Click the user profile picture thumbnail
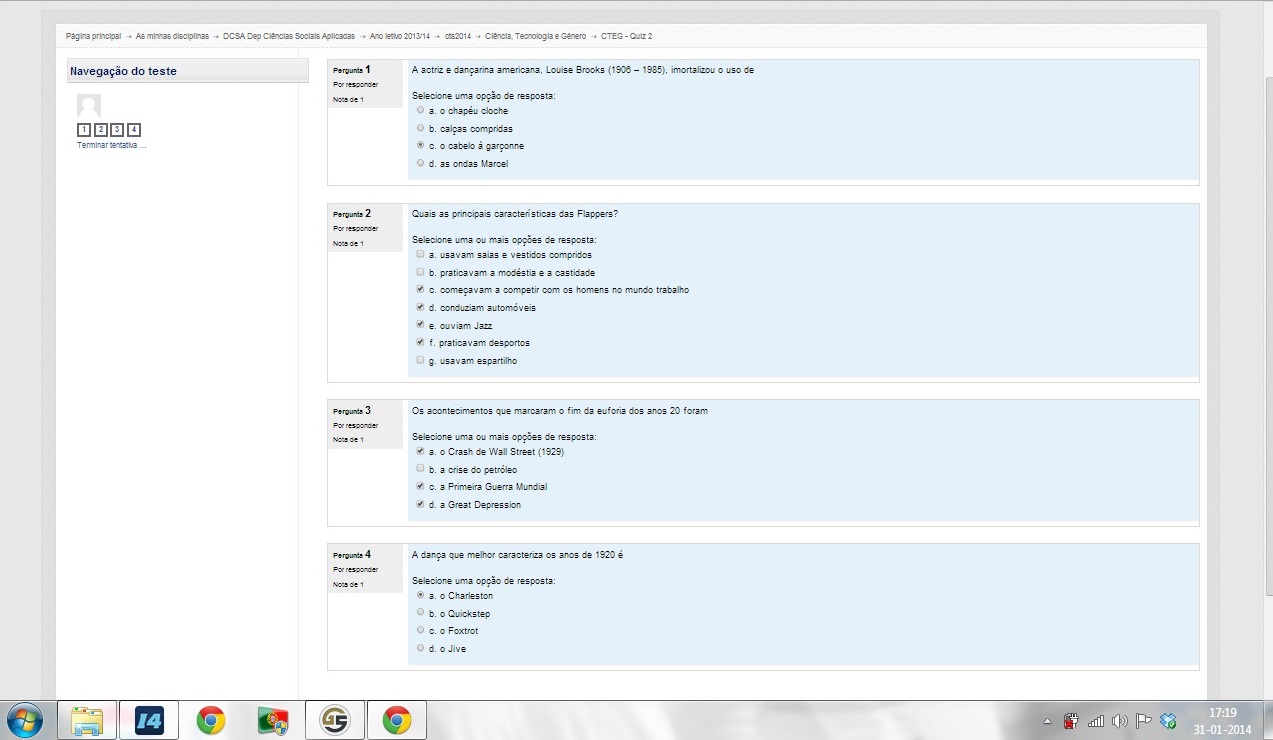 (x=89, y=106)
